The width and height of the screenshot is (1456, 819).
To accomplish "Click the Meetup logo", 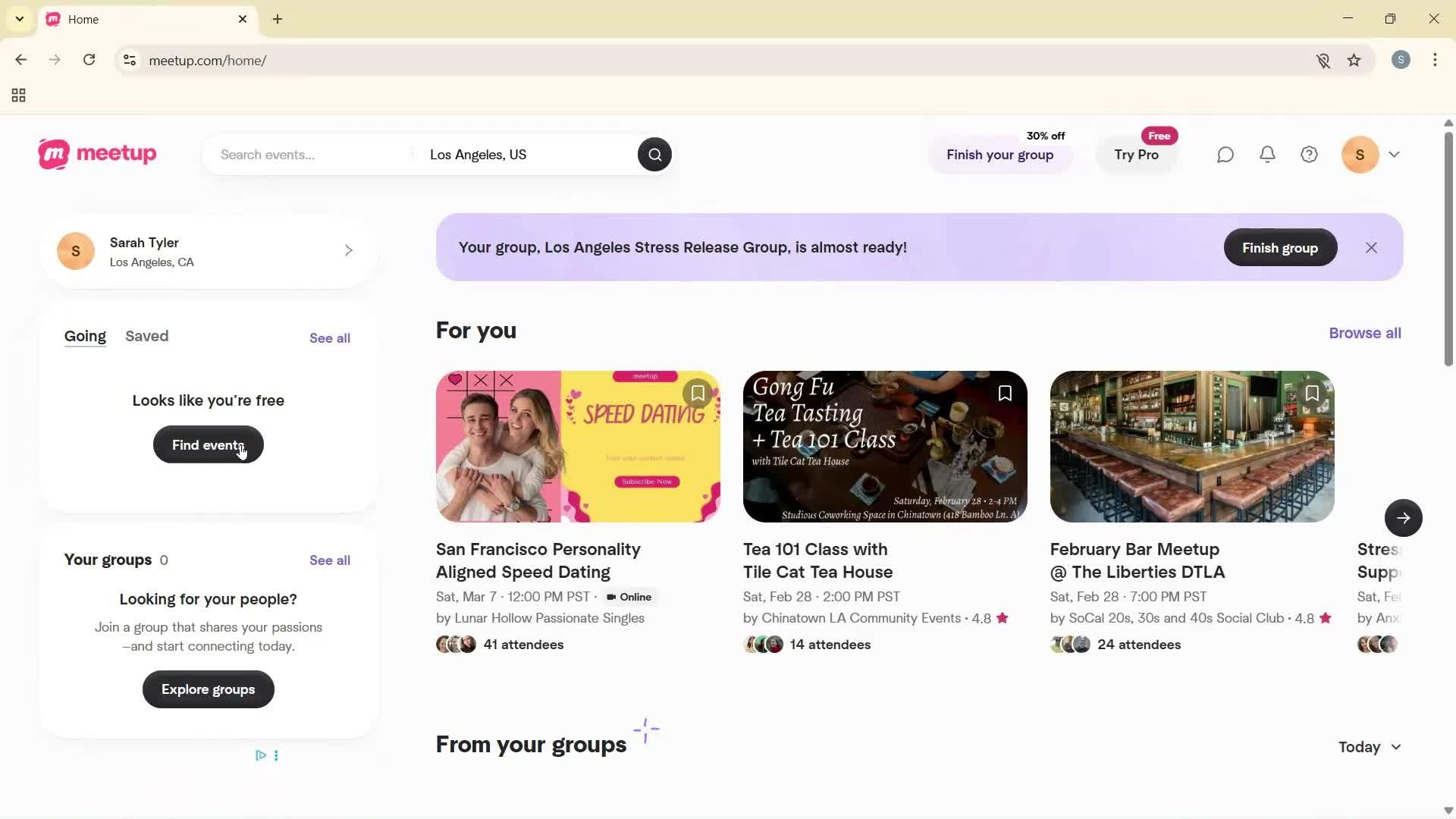I will (x=96, y=154).
